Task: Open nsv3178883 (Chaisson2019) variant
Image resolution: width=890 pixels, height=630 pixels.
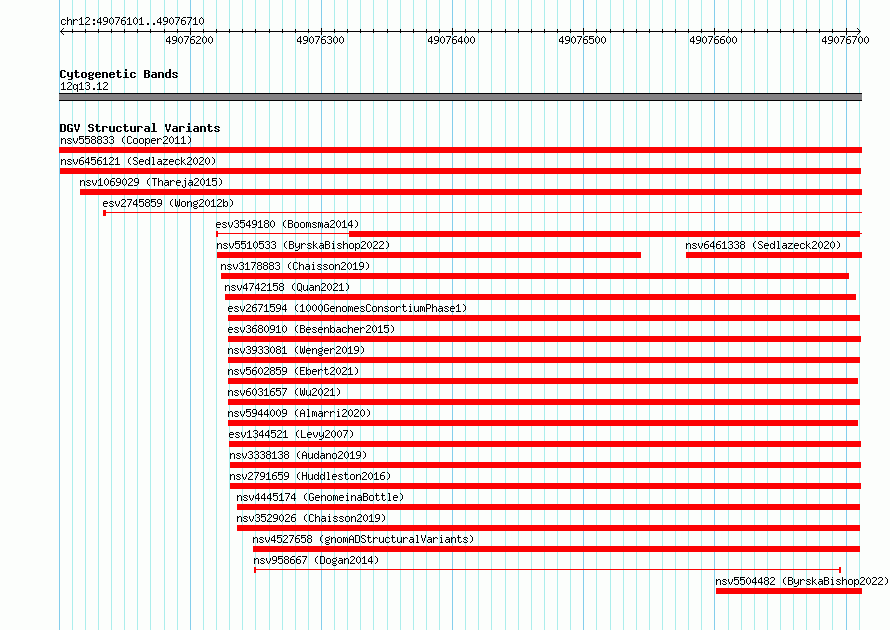Action: click(295, 266)
